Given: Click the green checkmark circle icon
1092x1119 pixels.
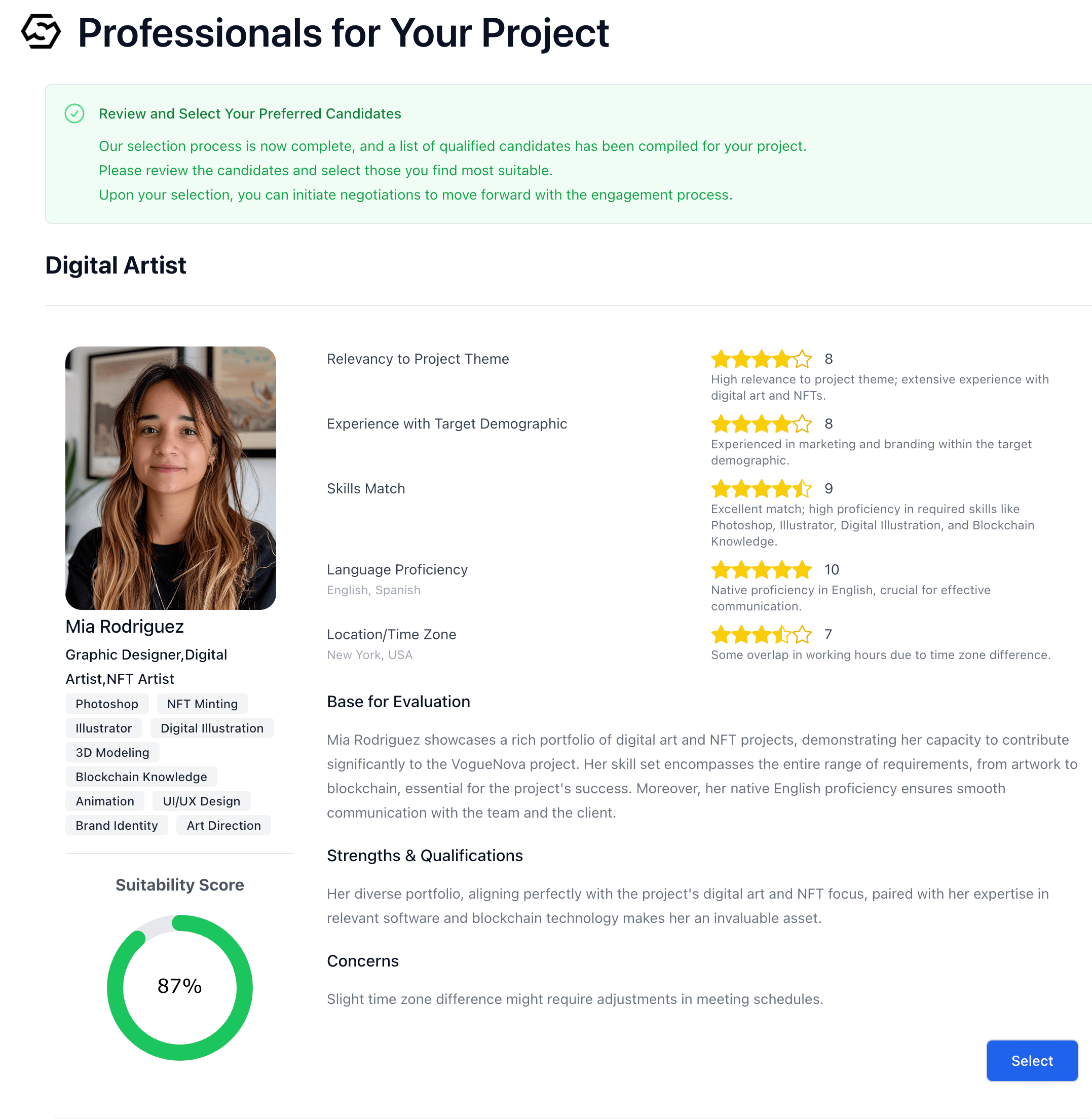Looking at the screenshot, I should click(x=74, y=113).
